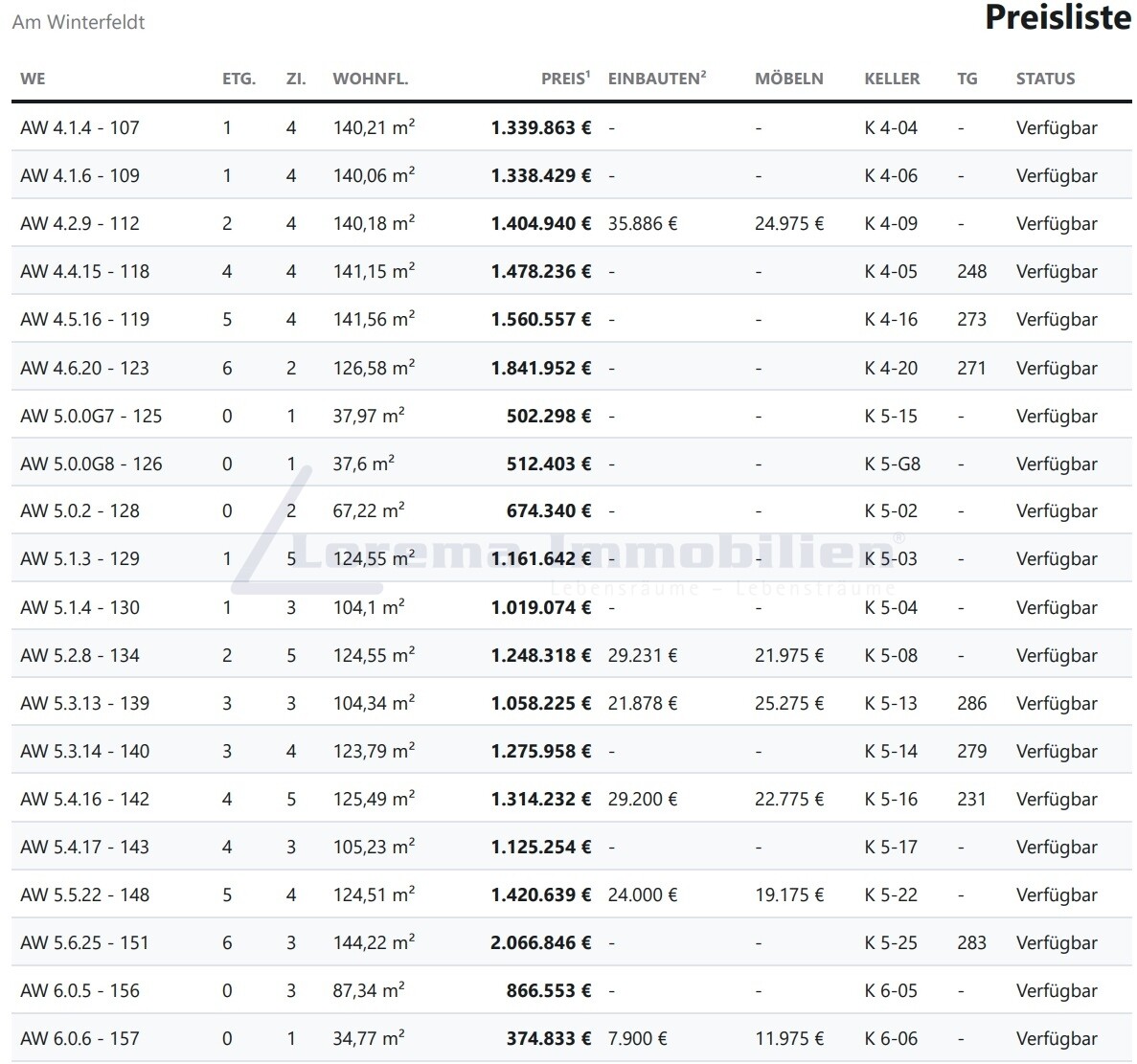Click Einbauten value 7.900 €
Viewport: 1137px width, 1064px height.
(637, 1038)
